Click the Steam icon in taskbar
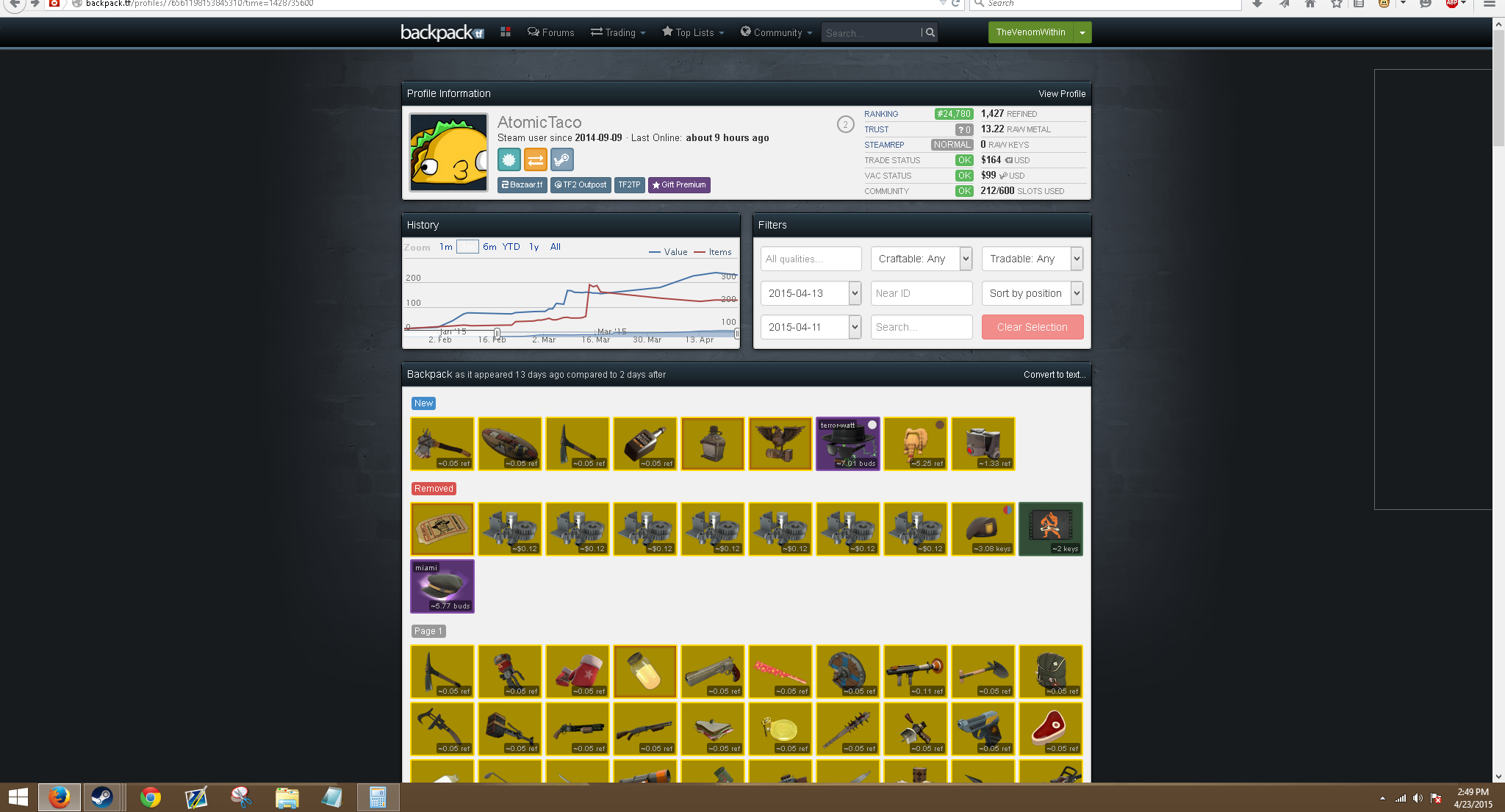This screenshot has height=812, width=1505. coord(101,797)
